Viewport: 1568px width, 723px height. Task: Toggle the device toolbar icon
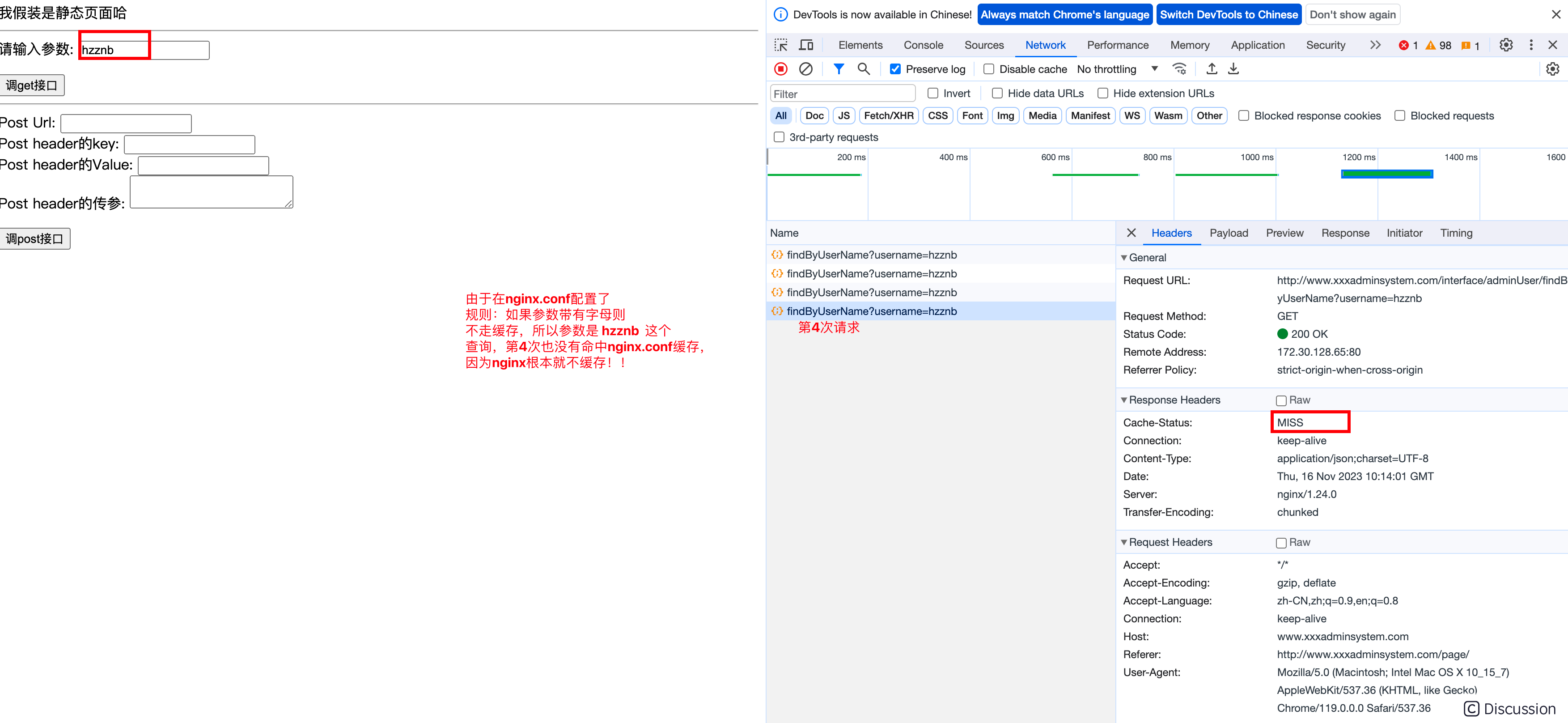(806, 45)
